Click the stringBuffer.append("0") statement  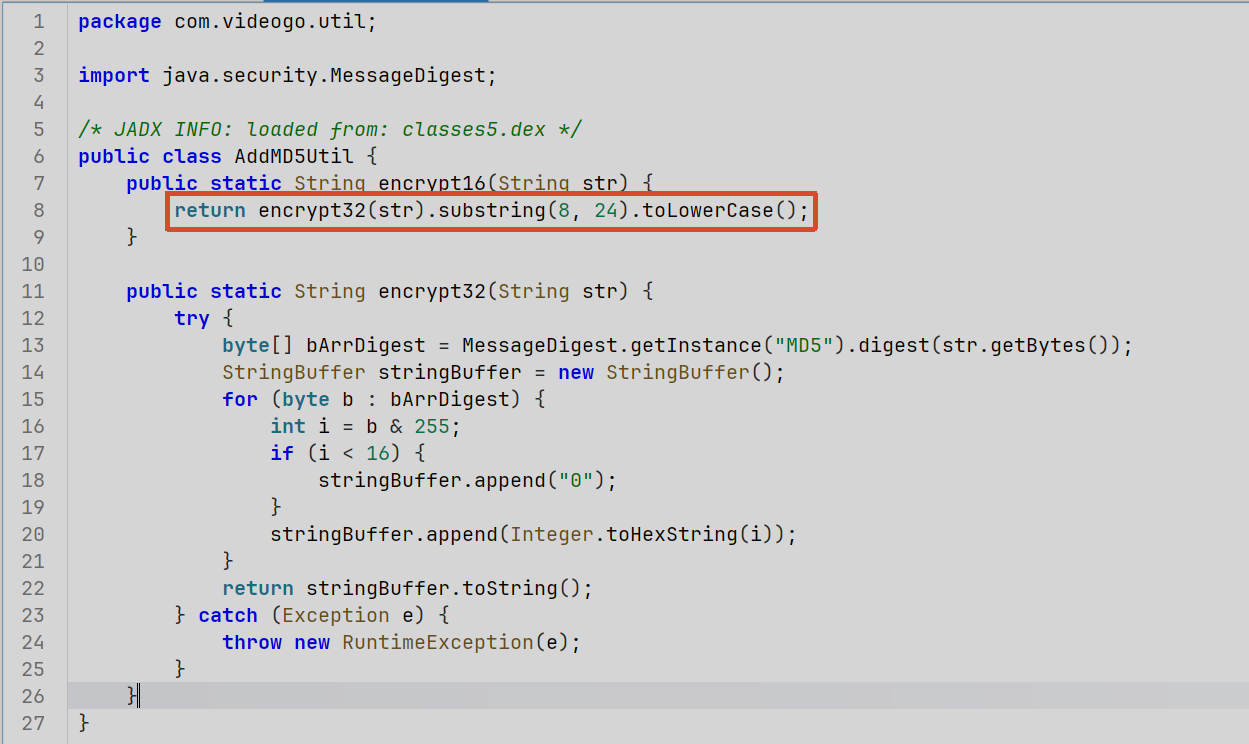coord(468,480)
